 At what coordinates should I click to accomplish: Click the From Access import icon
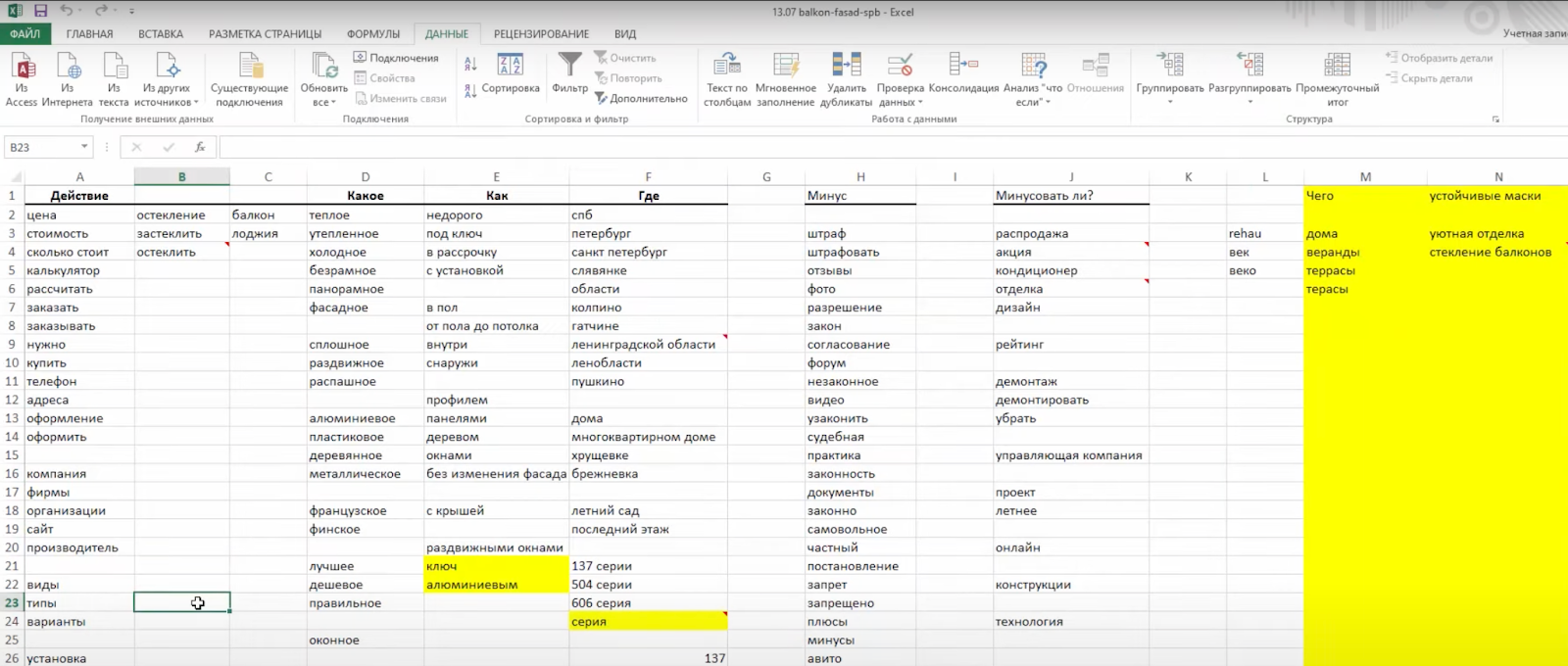coord(22,67)
